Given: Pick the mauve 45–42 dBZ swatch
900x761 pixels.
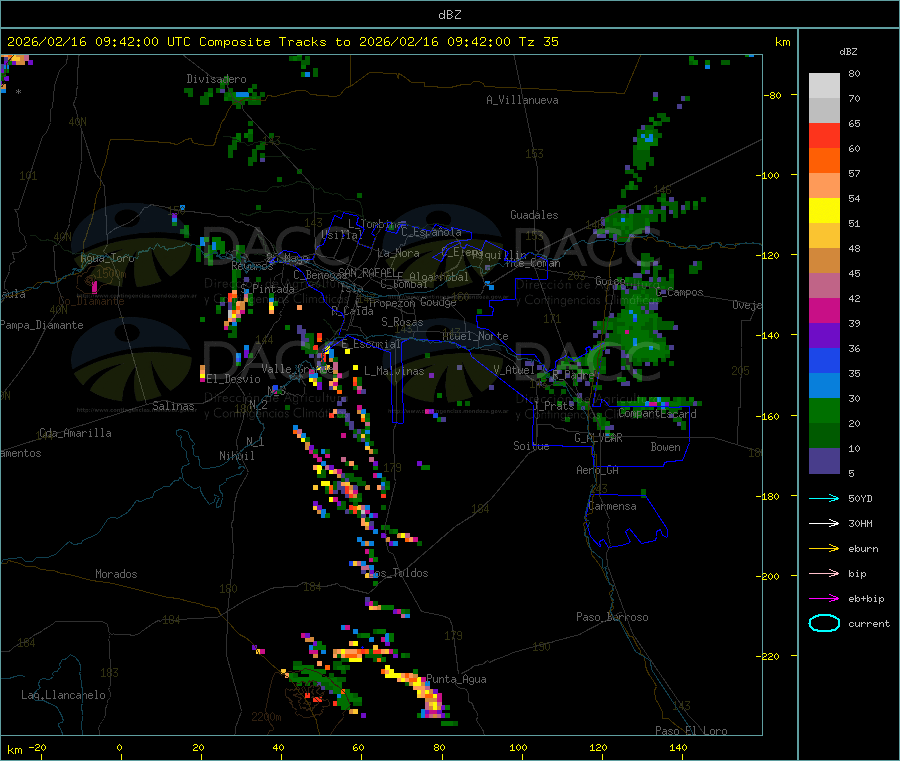Looking at the screenshot, I should tap(824, 286).
